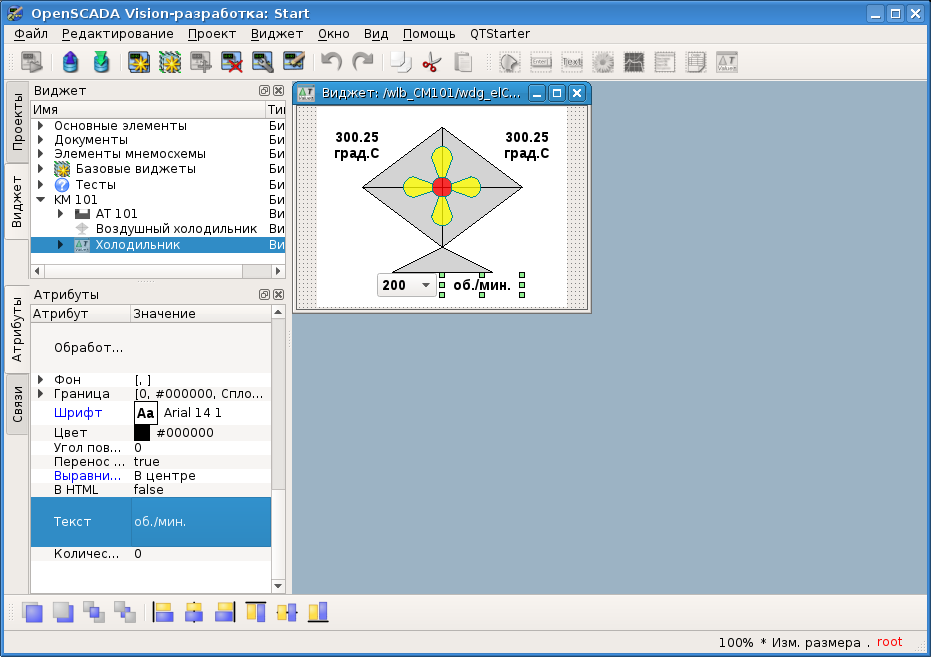Viewport: 931px width, 657px height.
Task: Click the Текст attribute value field
Action: (200, 522)
